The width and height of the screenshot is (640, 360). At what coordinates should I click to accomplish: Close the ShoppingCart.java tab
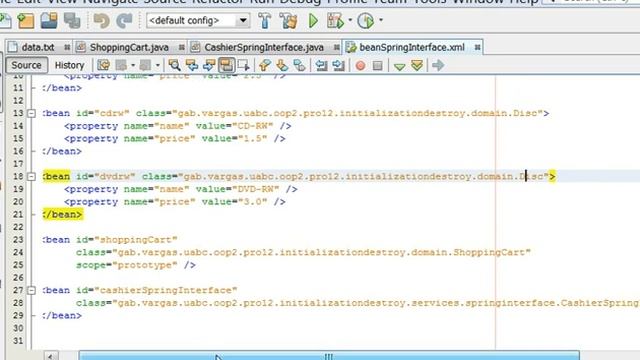tap(182, 48)
